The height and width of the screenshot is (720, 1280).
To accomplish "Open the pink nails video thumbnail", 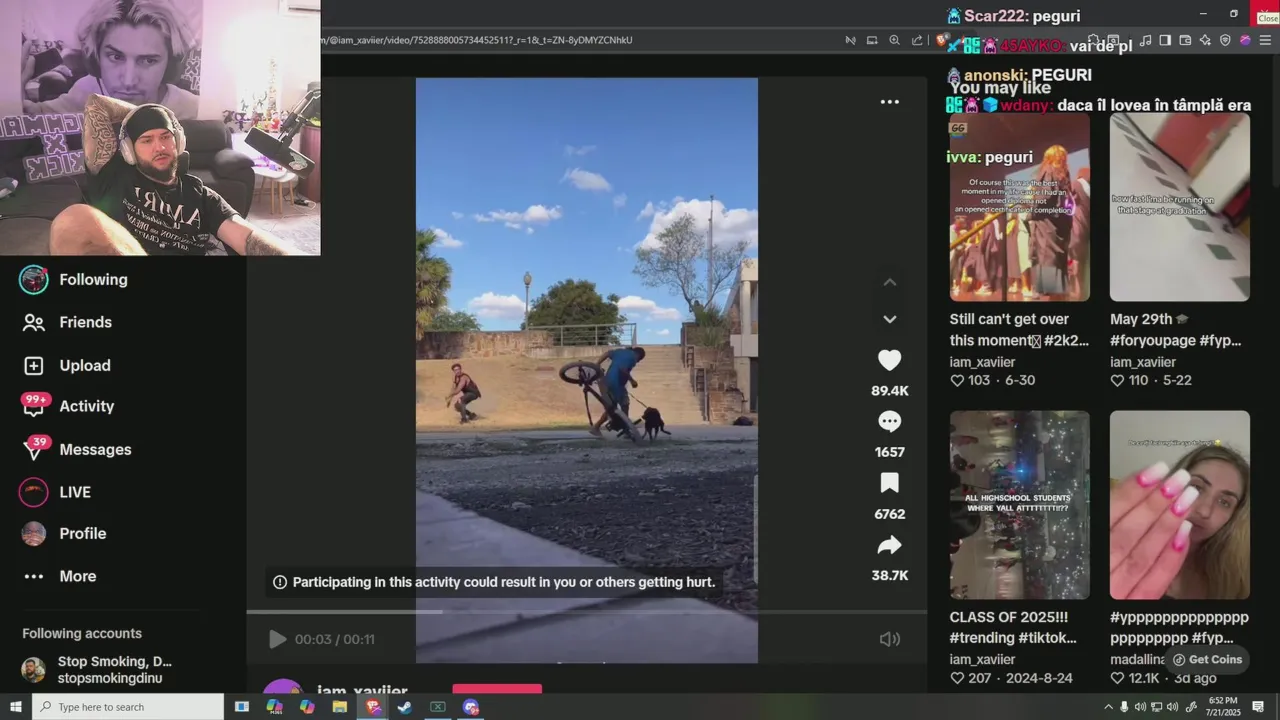I will pos(1179,505).
